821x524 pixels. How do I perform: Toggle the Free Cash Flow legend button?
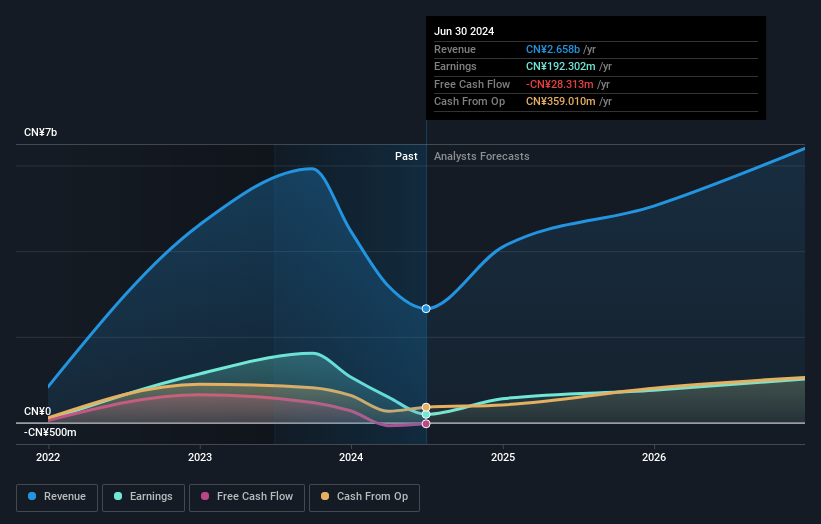tap(247, 497)
